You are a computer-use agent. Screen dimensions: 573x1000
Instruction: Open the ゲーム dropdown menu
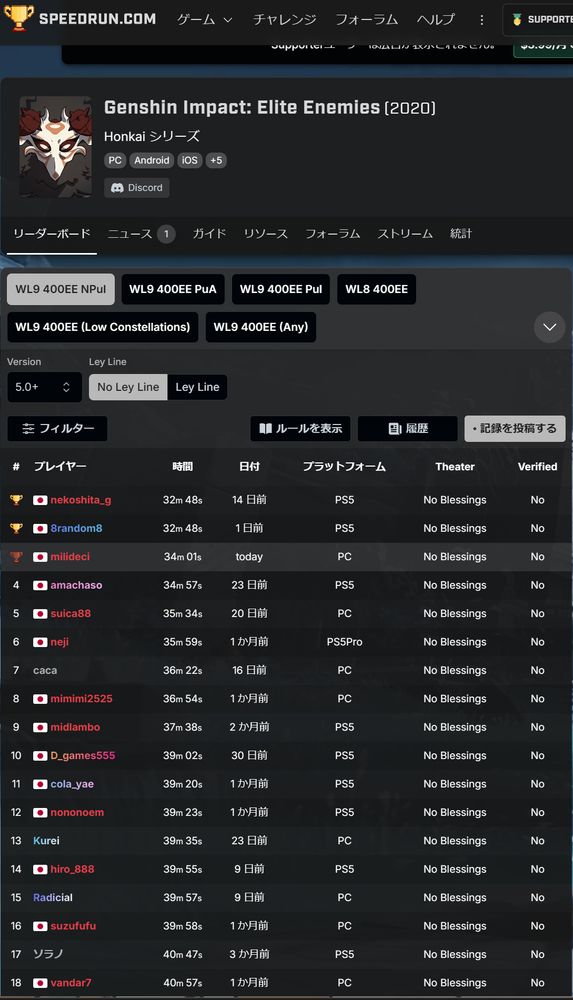tap(205, 20)
